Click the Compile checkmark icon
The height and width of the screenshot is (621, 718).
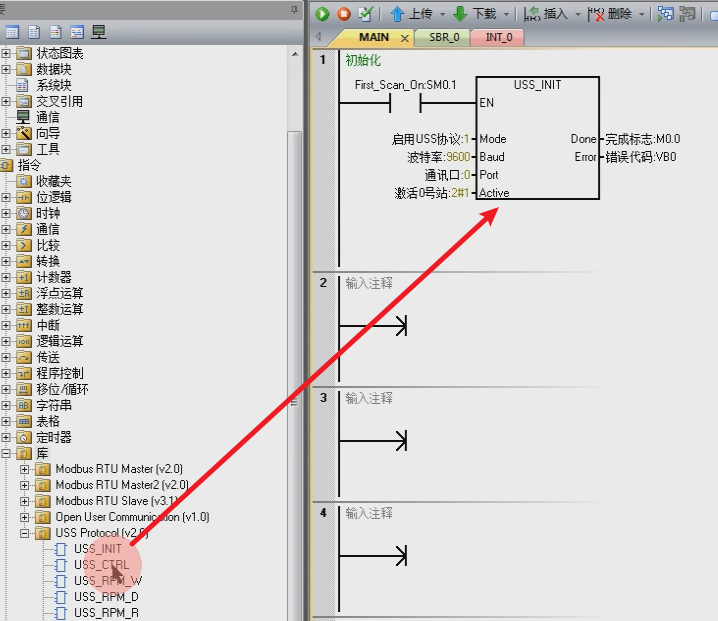(x=365, y=14)
